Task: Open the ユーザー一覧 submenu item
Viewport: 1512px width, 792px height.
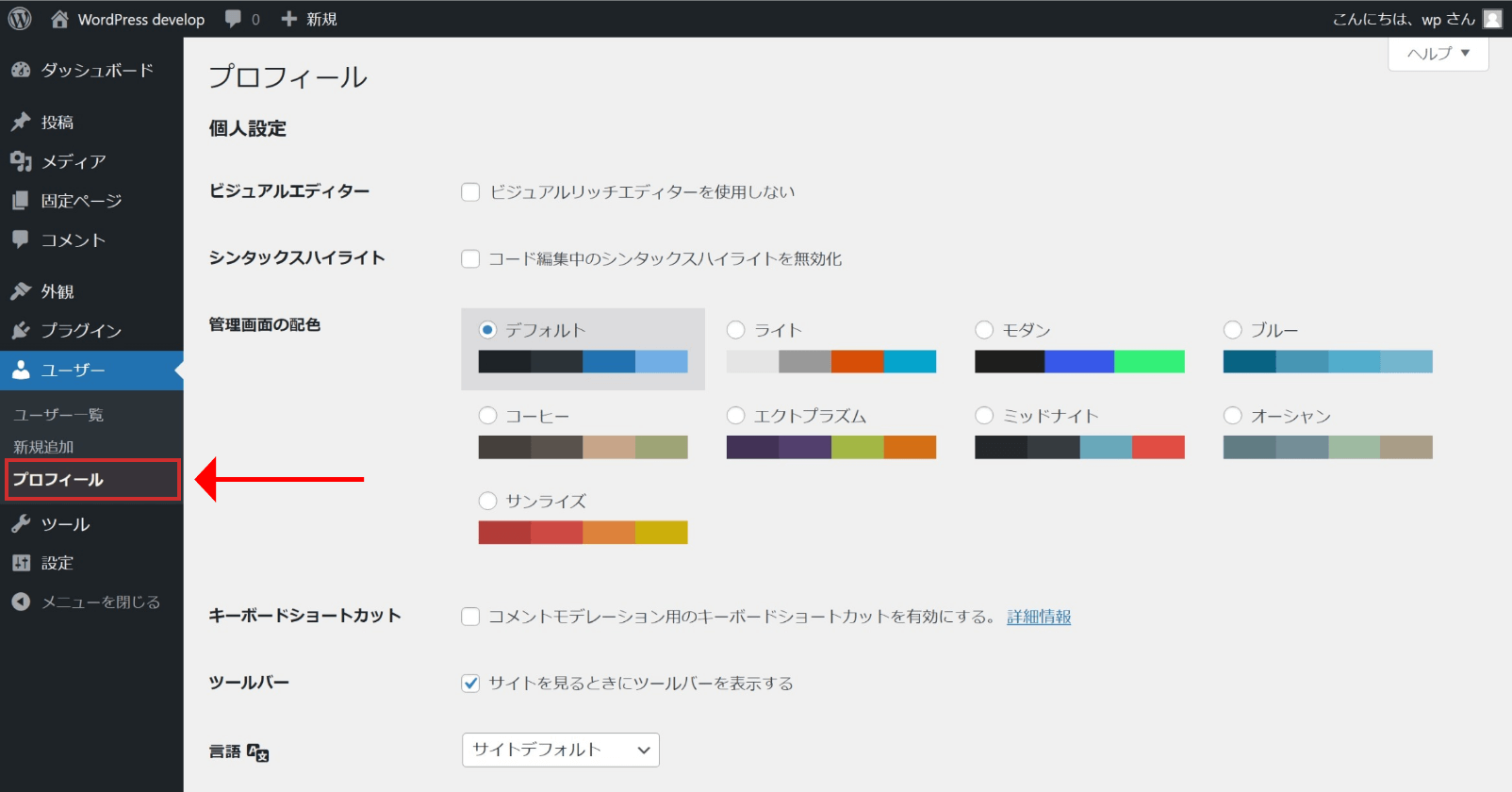Action: click(x=58, y=415)
